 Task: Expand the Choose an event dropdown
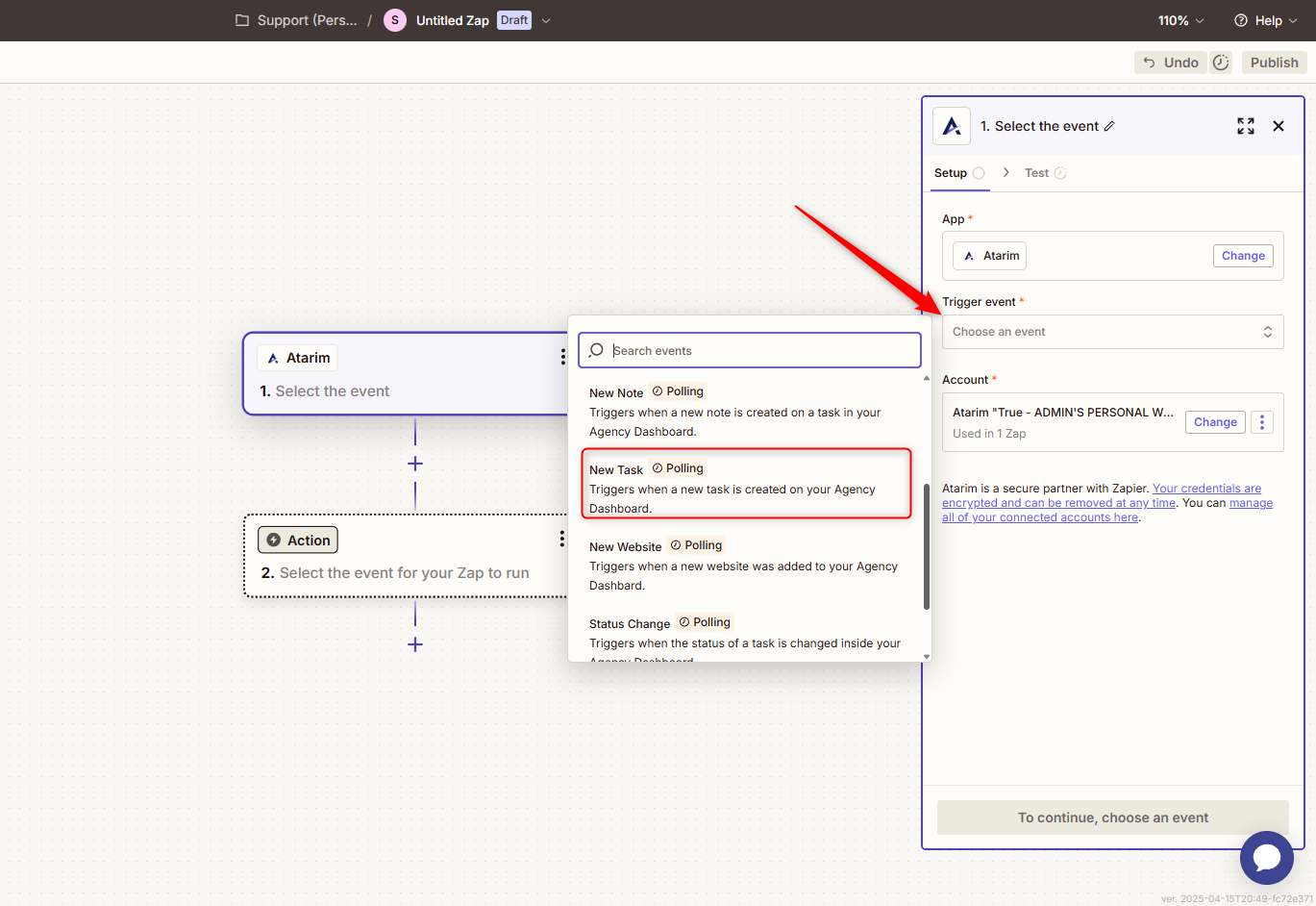[x=1112, y=332]
